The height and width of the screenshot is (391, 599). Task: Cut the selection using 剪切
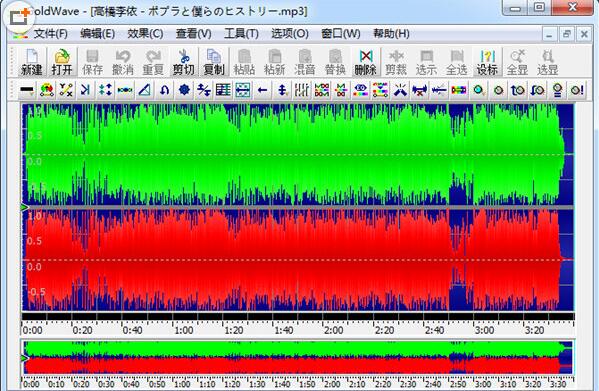click(183, 62)
